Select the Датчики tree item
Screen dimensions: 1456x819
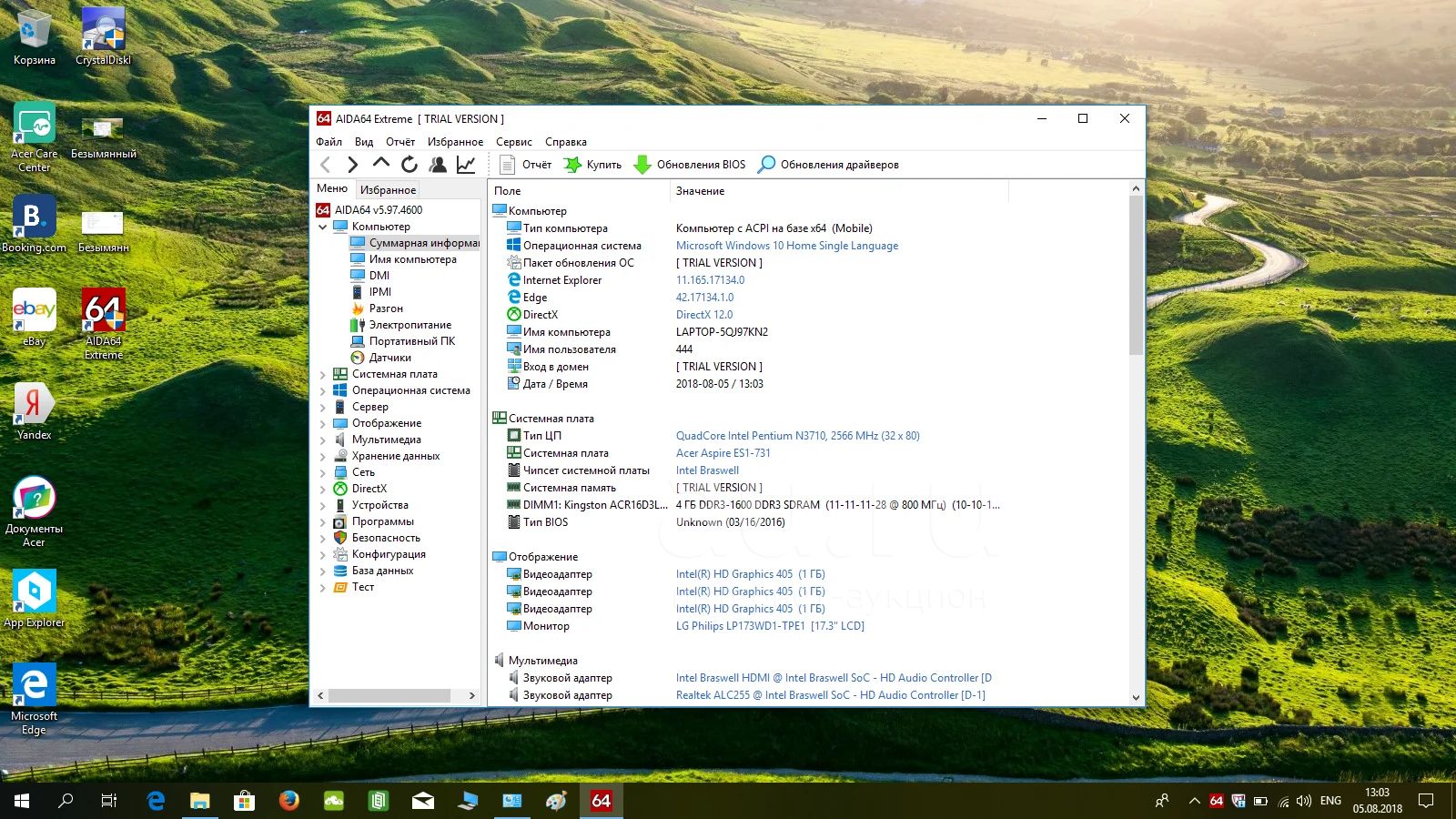click(x=389, y=358)
